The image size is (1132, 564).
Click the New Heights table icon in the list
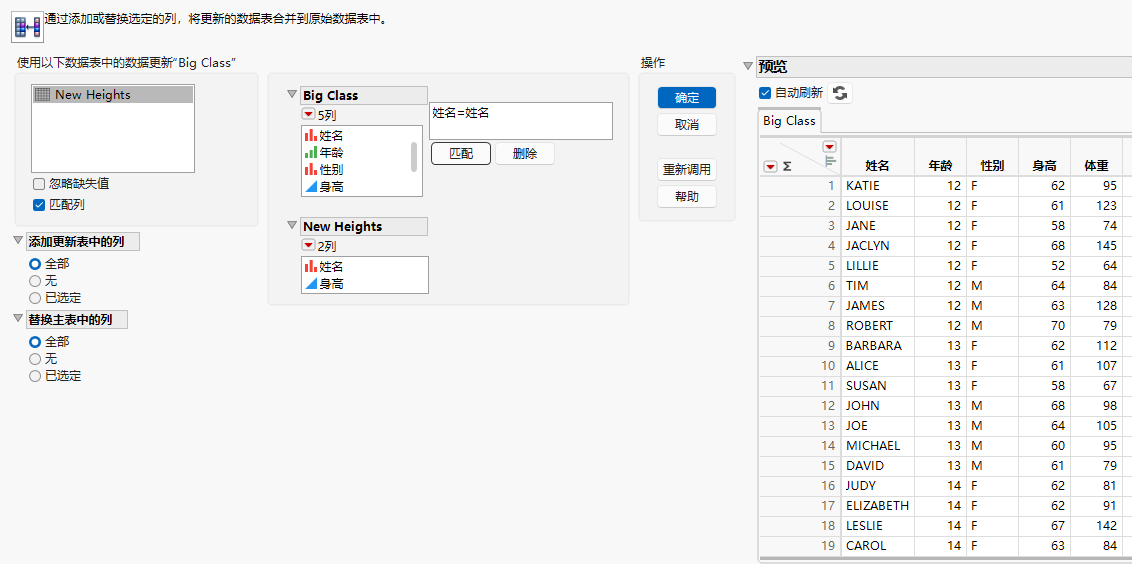coord(43,95)
